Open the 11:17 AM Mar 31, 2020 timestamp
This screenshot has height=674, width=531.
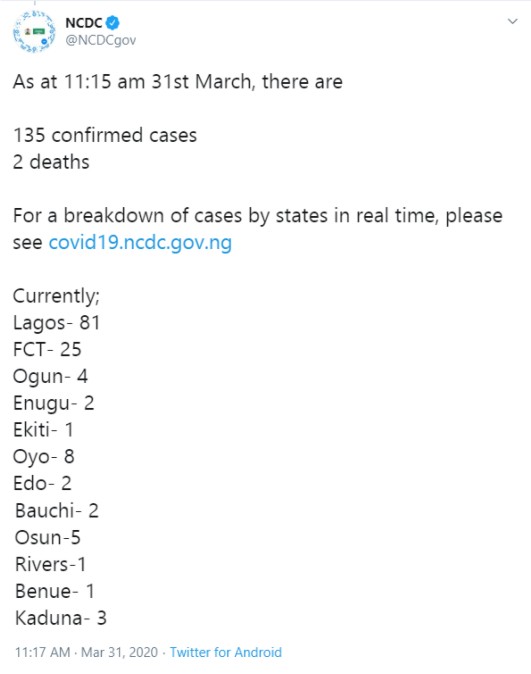tap(86, 652)
